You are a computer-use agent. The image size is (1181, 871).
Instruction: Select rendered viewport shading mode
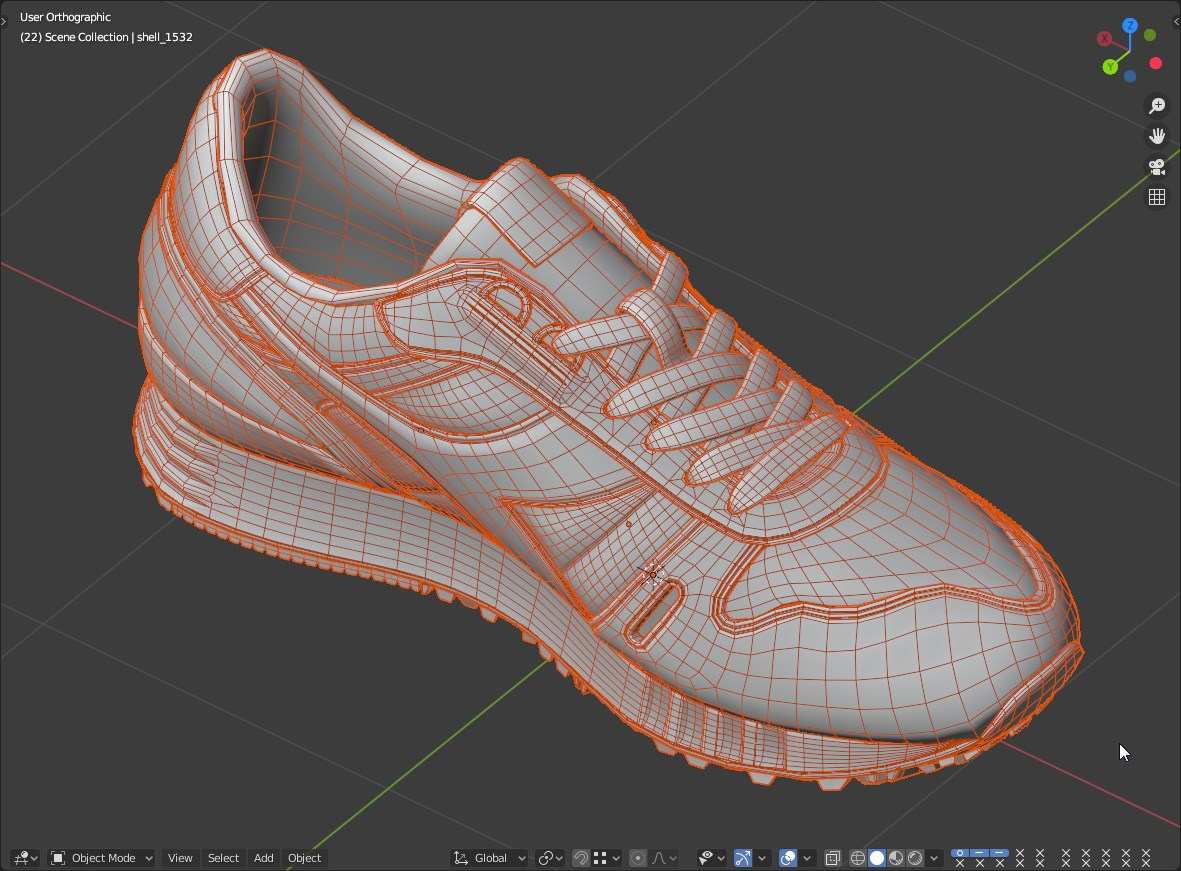point(915,858)
